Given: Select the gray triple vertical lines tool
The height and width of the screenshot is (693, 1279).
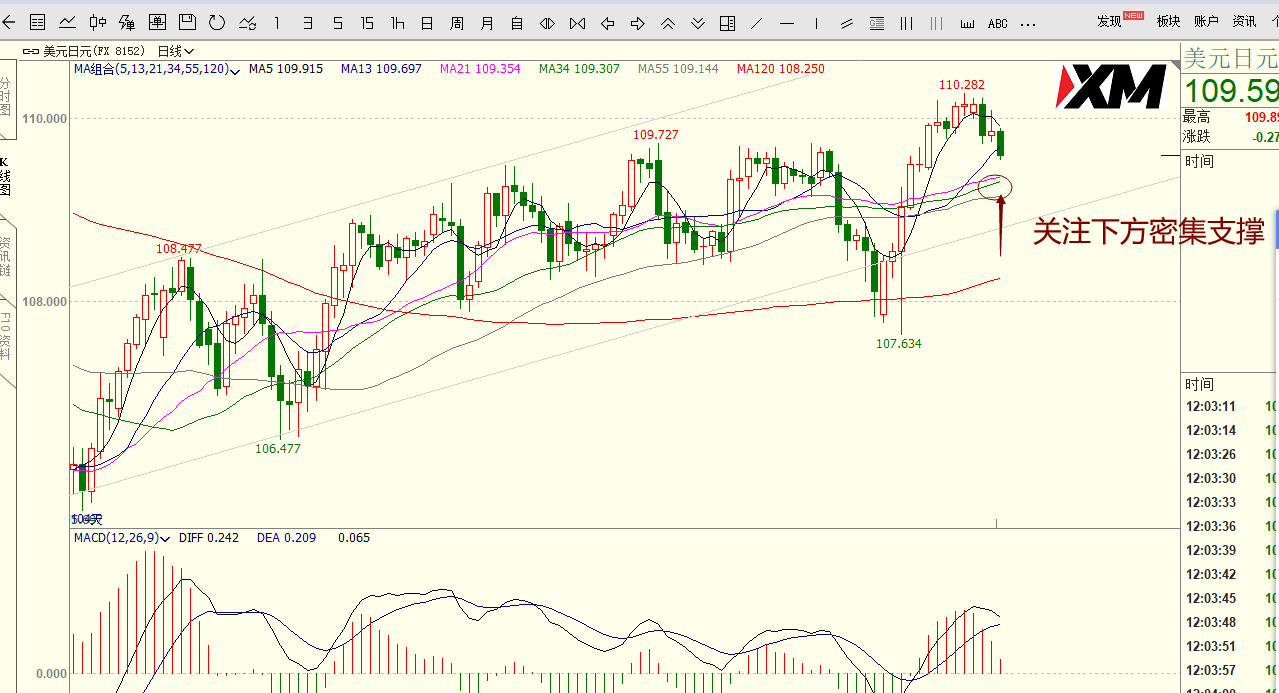Looking at the screenshot, I should (937, 22).
